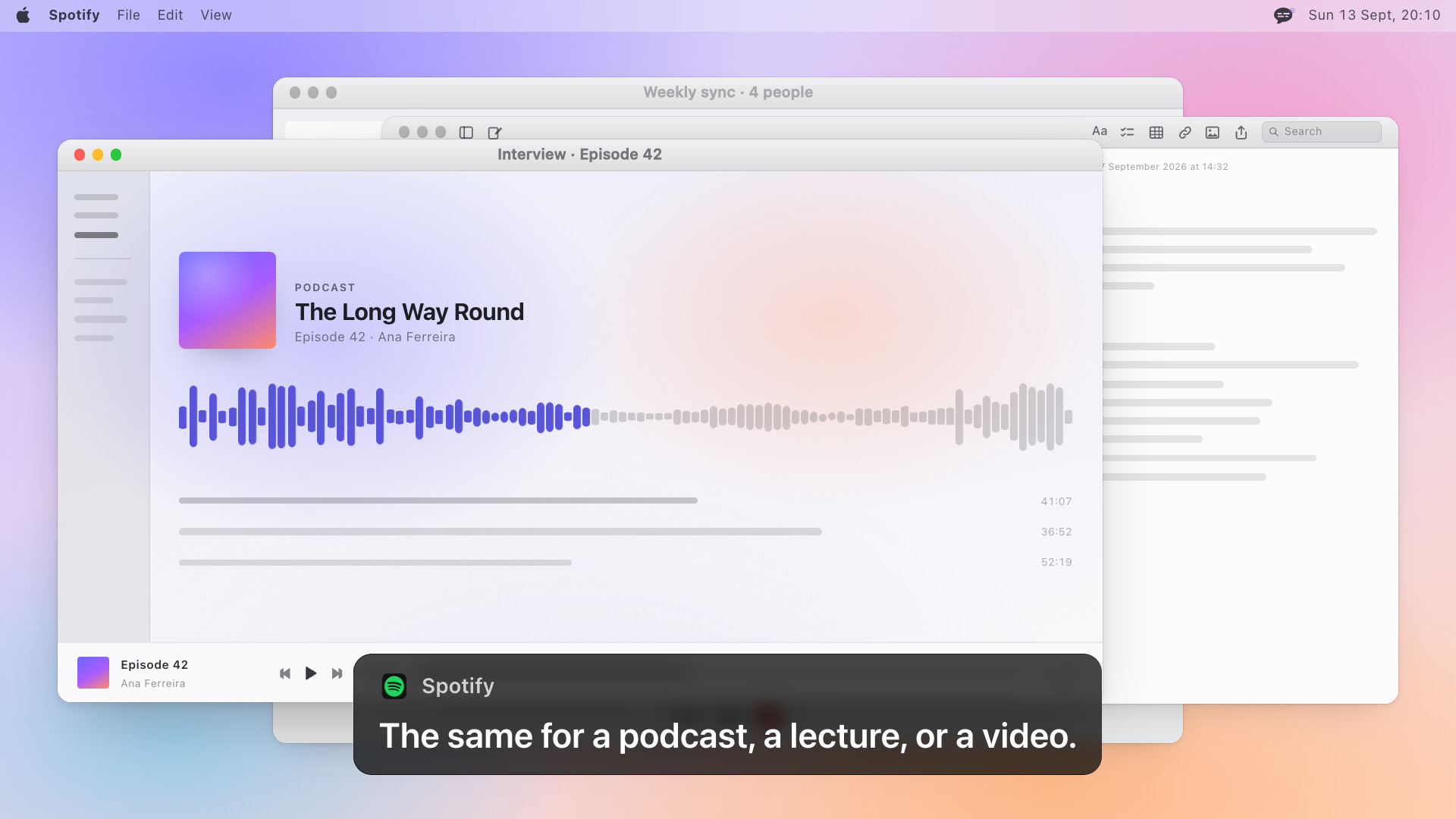Screen dimensions: 1456x819
Task: Minimize the Interview · Episode 42 window
Action: point(98,155)
